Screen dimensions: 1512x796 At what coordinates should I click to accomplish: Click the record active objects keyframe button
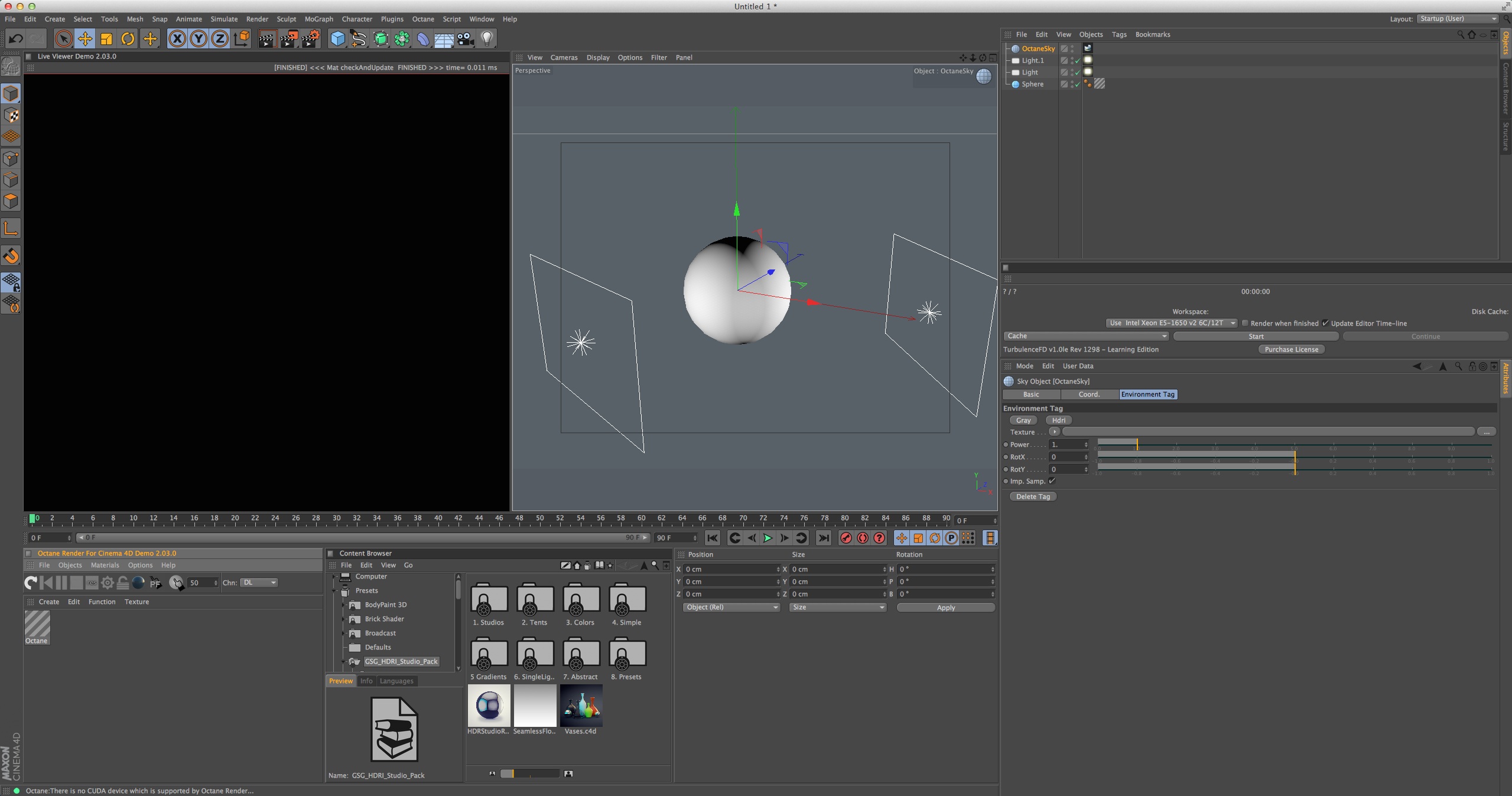click(x=846, y=538)
